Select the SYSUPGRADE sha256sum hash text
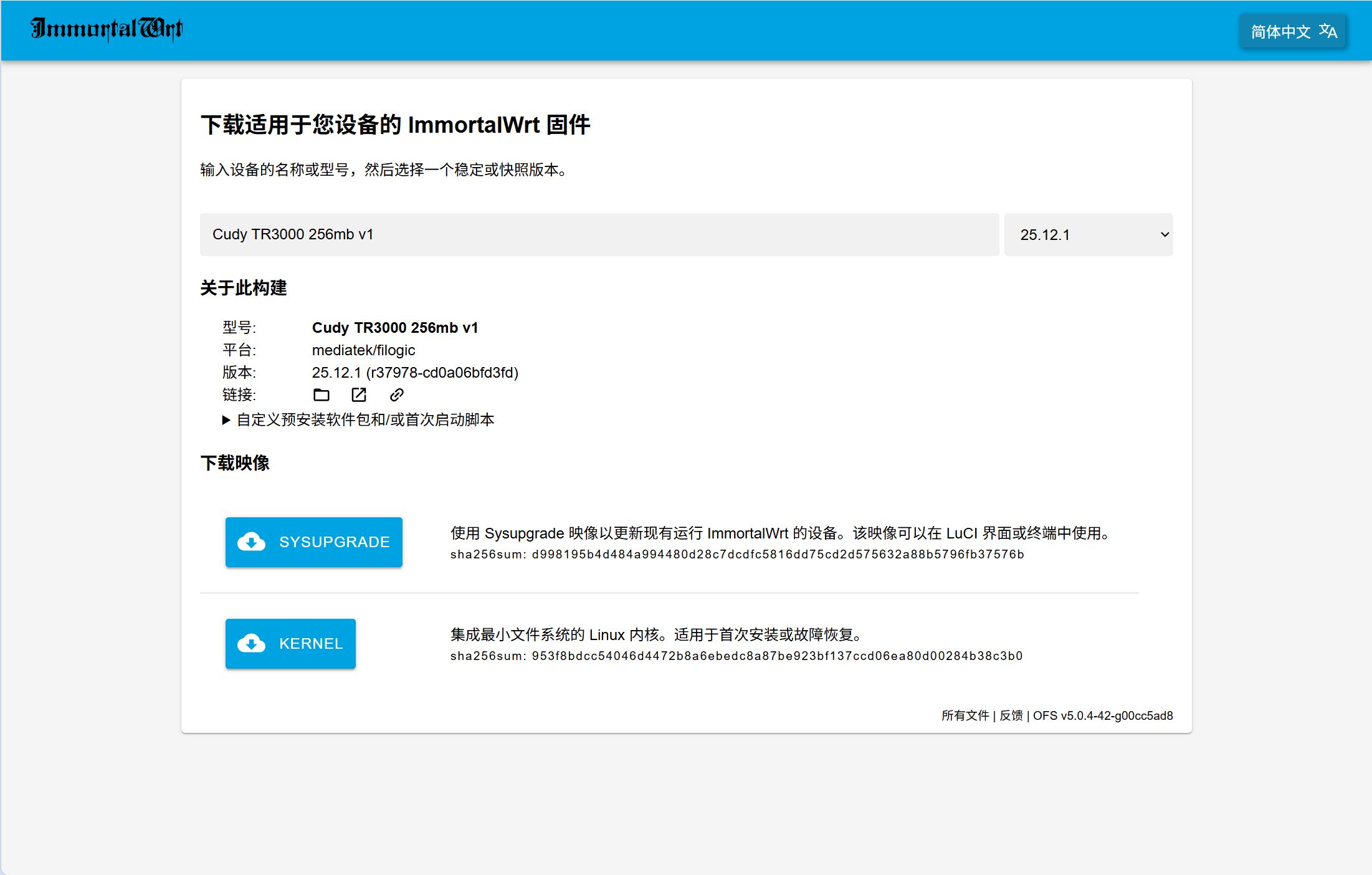The image size is (1372, 875). pos(778,554)
